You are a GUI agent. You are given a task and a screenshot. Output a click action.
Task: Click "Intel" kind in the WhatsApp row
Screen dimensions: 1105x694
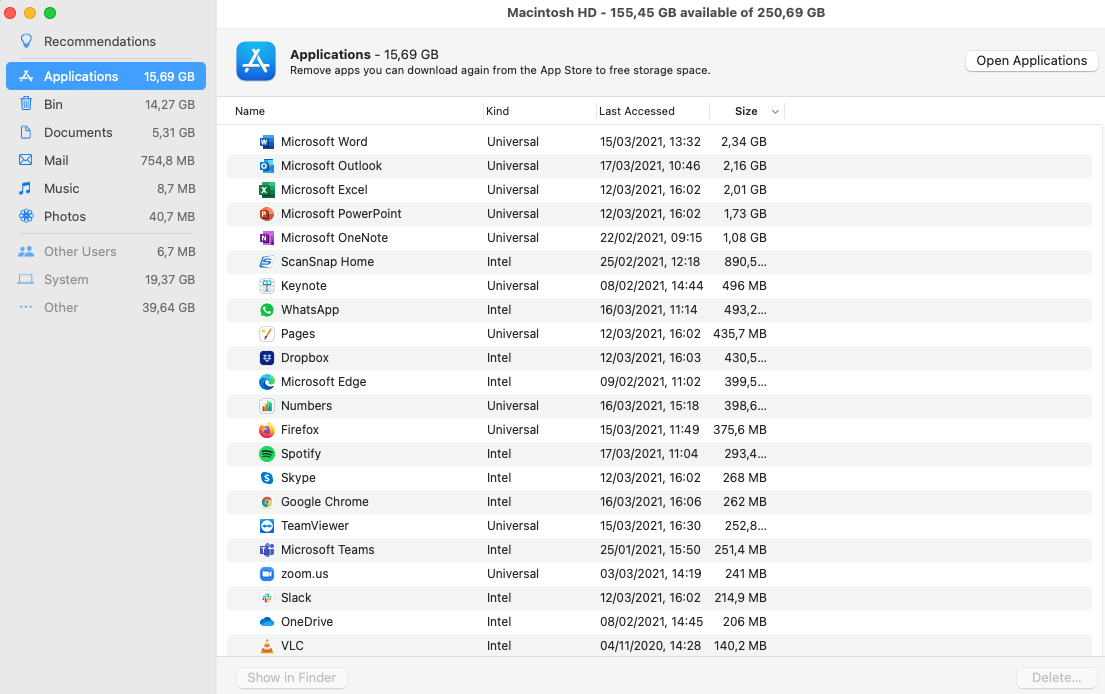pos(499,309)
